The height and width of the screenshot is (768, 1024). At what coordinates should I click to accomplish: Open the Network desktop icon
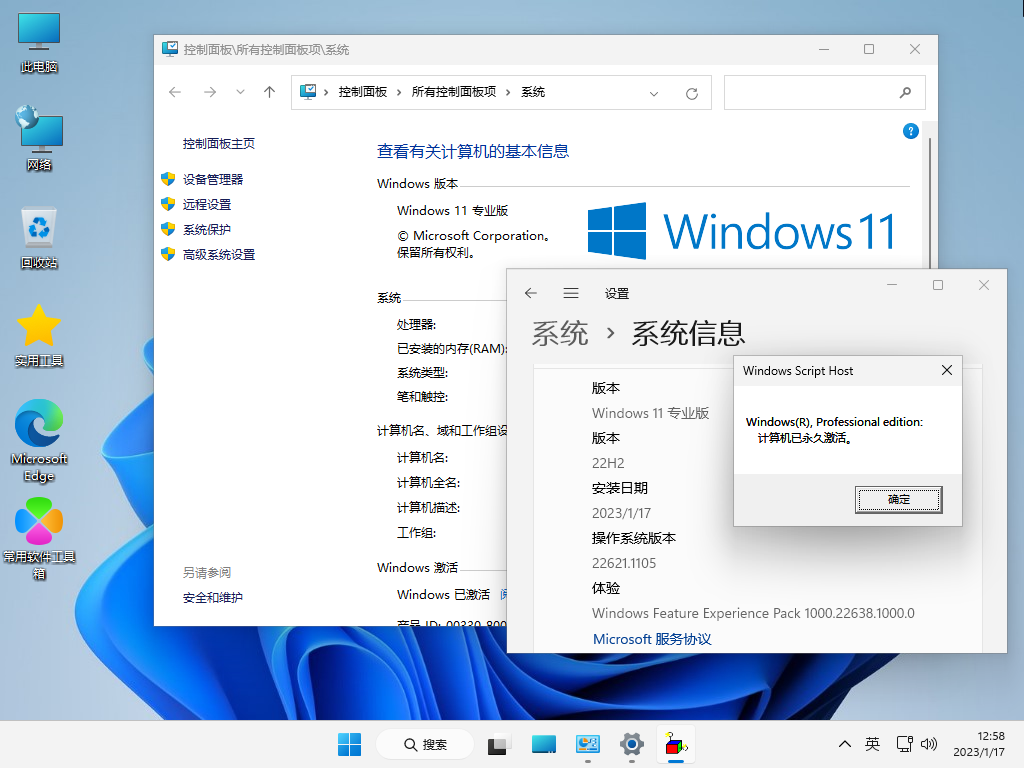39,138
